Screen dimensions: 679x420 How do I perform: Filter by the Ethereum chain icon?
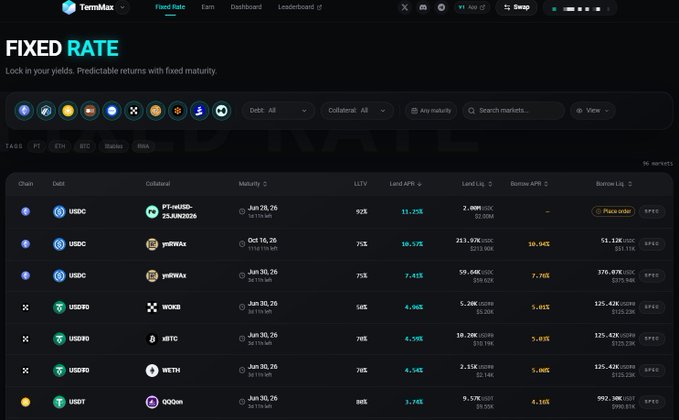click(x=24, y=111)
